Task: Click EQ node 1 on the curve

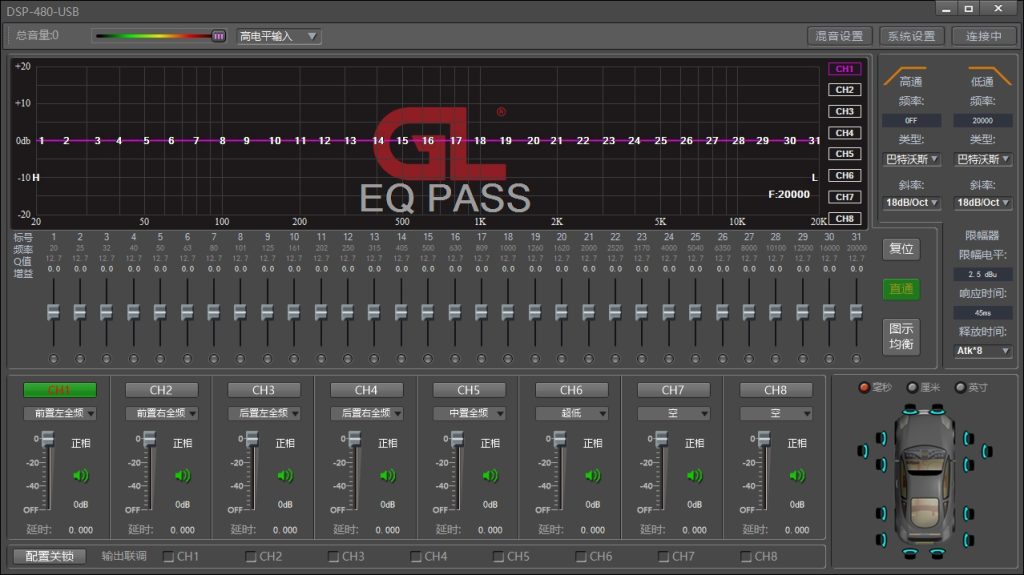Action: point(41,140)
